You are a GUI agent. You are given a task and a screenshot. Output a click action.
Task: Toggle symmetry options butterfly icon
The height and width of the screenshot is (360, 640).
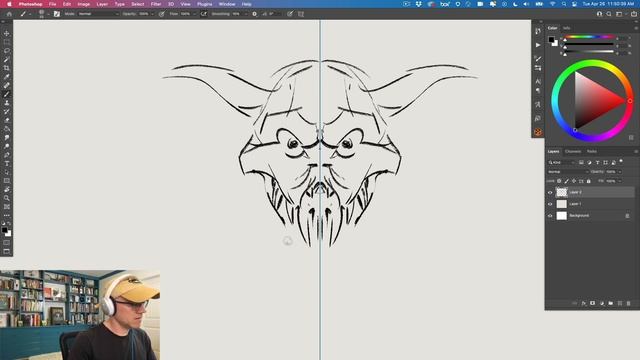click(x=301, y=14)
